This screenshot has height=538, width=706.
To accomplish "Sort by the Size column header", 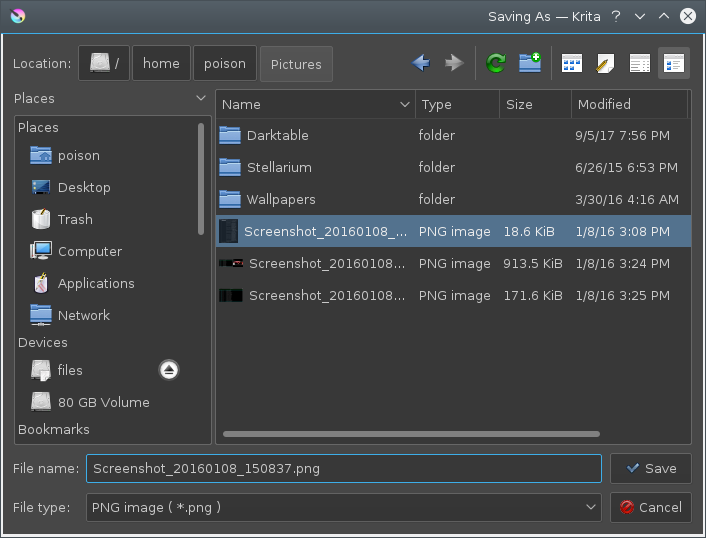I will [x=535, y=104].
